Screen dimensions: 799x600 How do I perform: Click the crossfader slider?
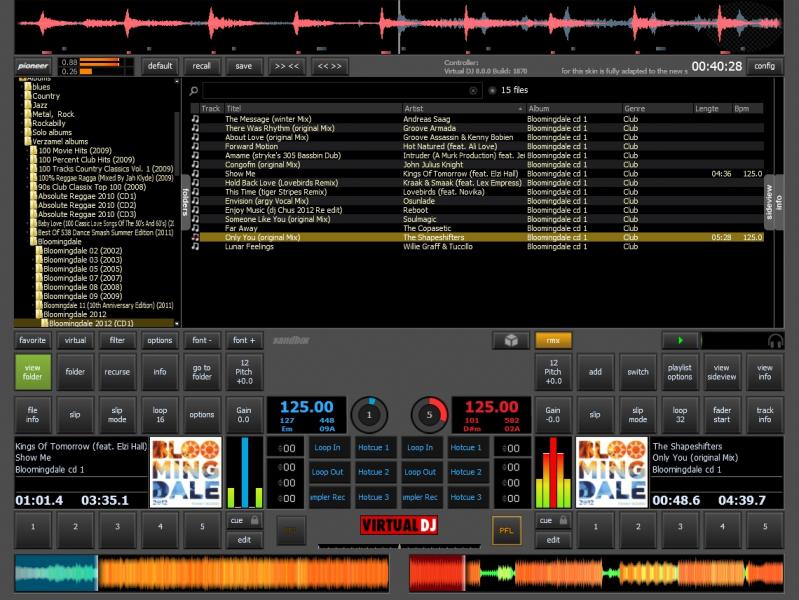pos(399,546)
